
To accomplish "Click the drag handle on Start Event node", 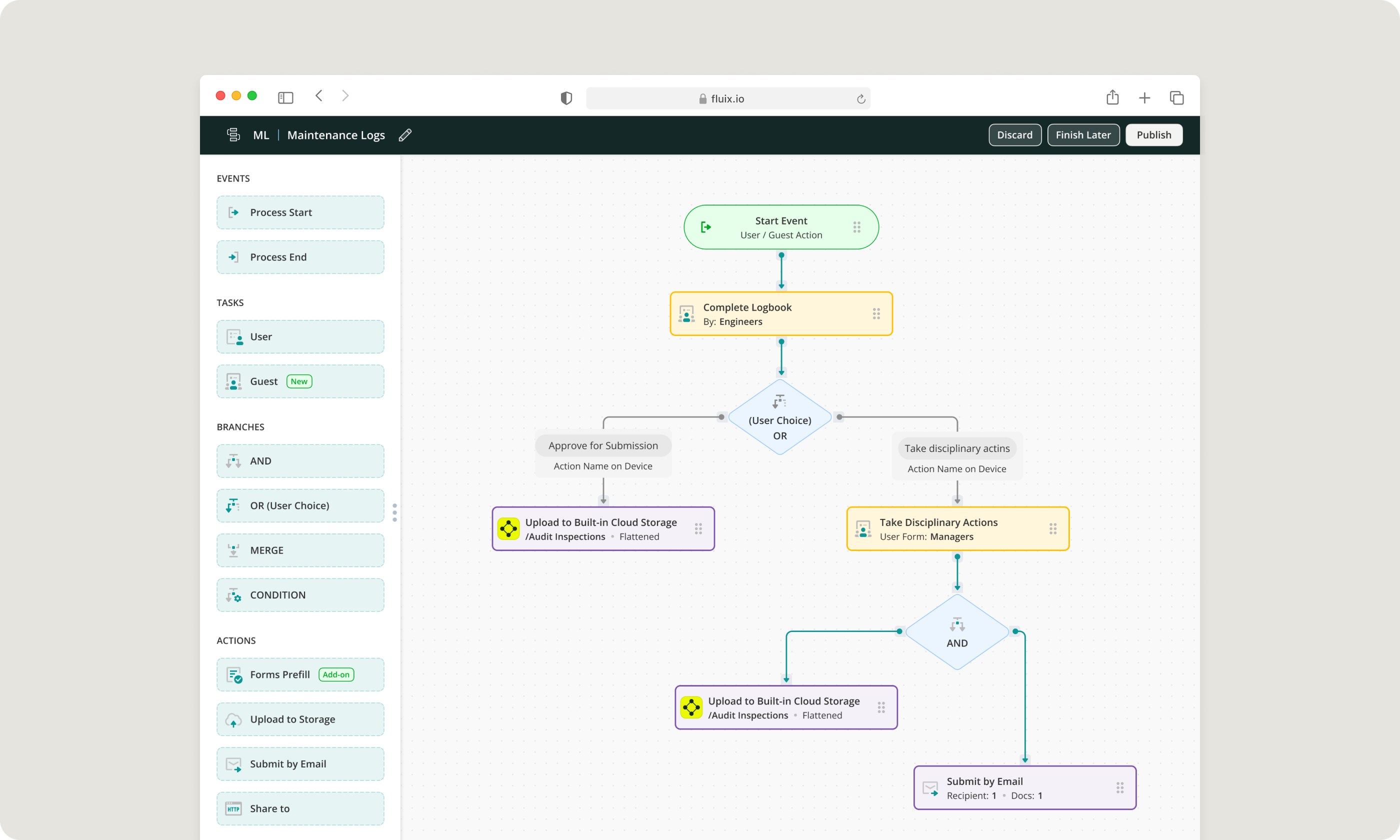I will 857,227.
